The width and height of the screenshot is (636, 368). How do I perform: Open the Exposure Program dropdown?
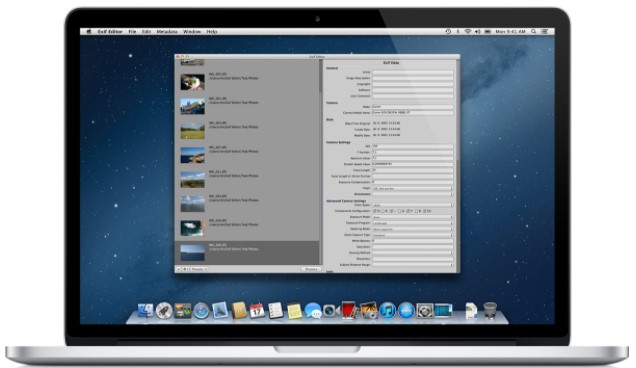pyautogui.click(x=413, y=223)
